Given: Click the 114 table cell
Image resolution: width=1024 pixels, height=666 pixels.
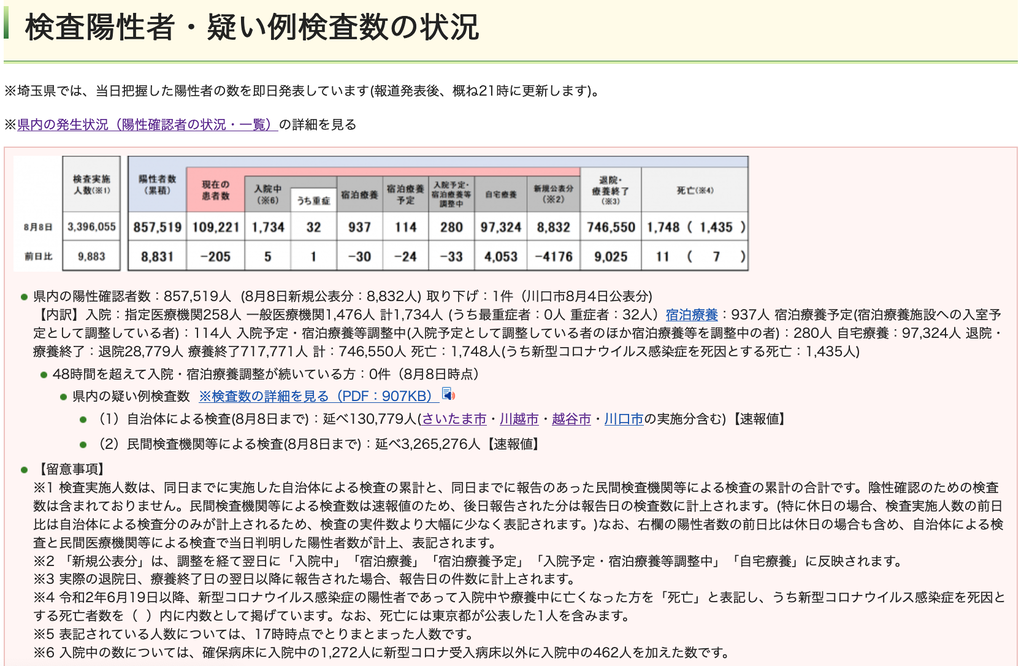Looking at the screenshot, I should [406, 227].
